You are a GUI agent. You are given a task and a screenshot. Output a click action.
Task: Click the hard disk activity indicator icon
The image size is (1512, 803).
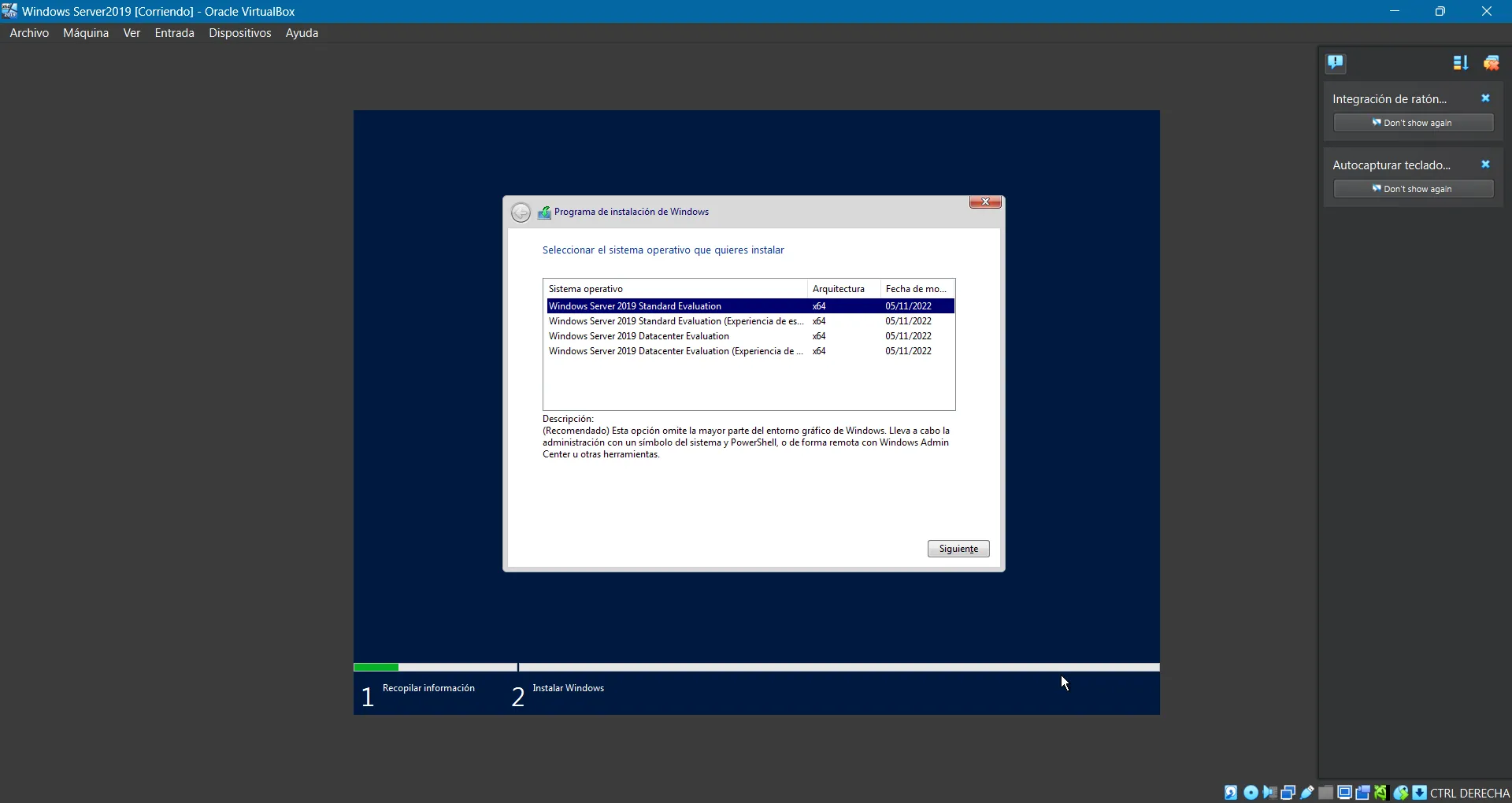(1231, 793)
